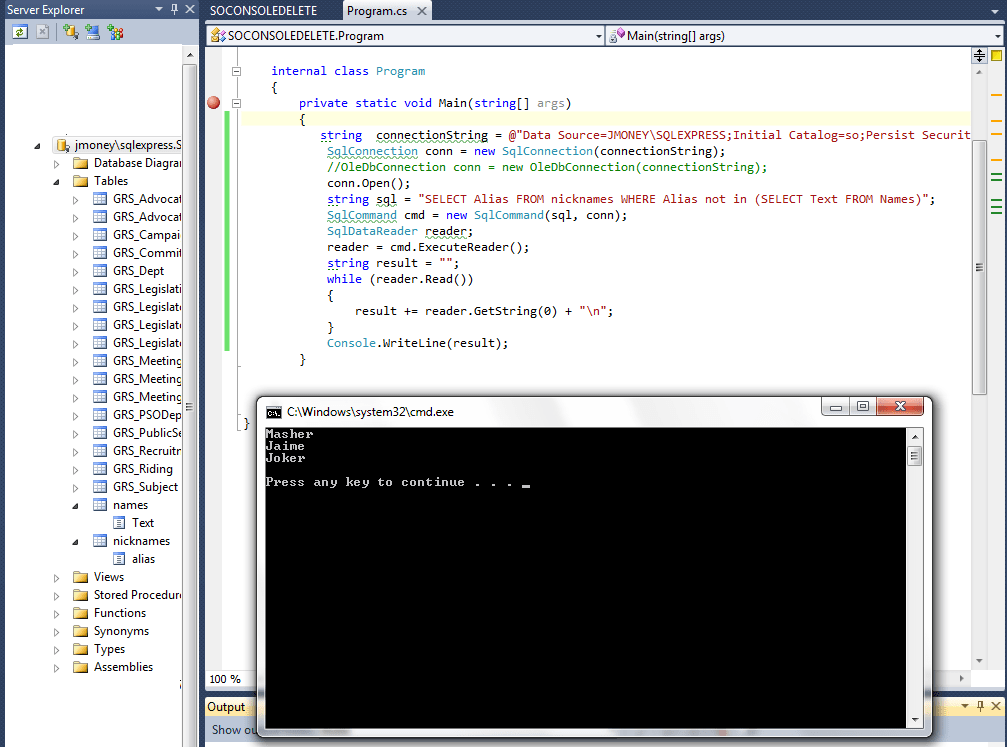Open the Main(string[] args) member dropdown
1007x747 pixels.
(x=997, y=34)
